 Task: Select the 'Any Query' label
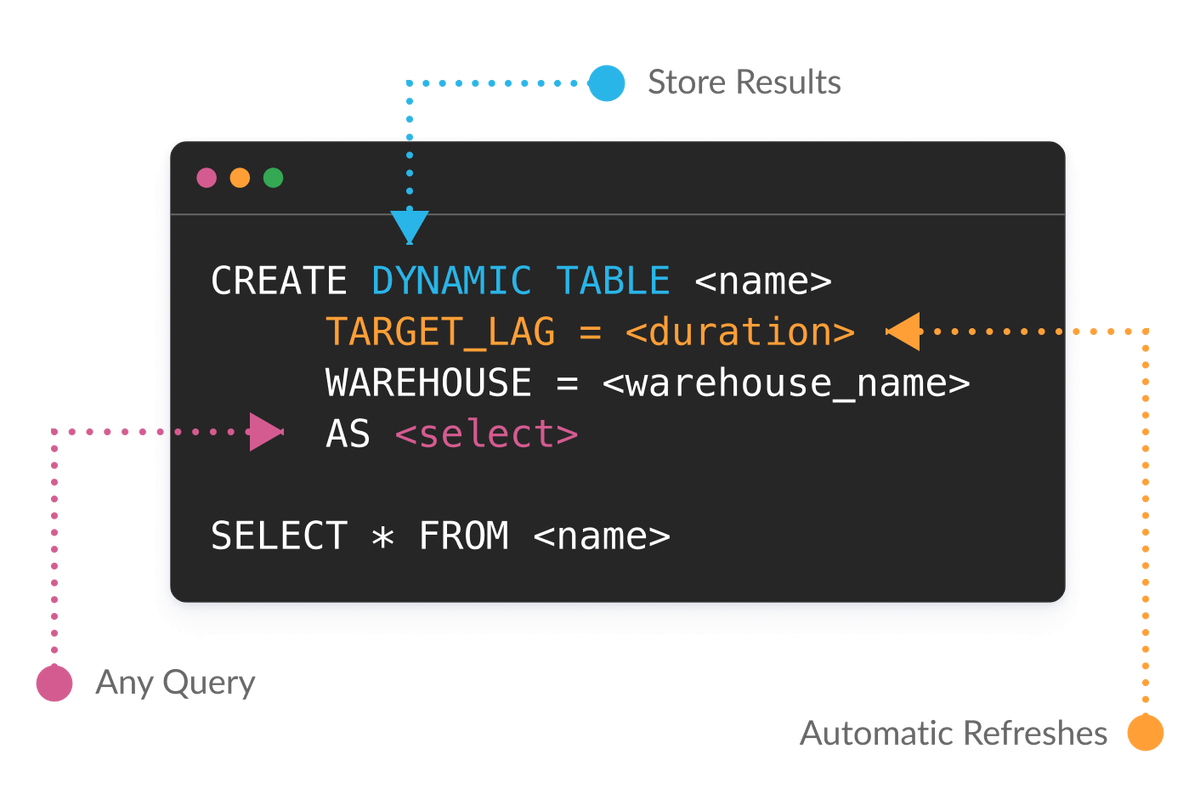[175, 684]
